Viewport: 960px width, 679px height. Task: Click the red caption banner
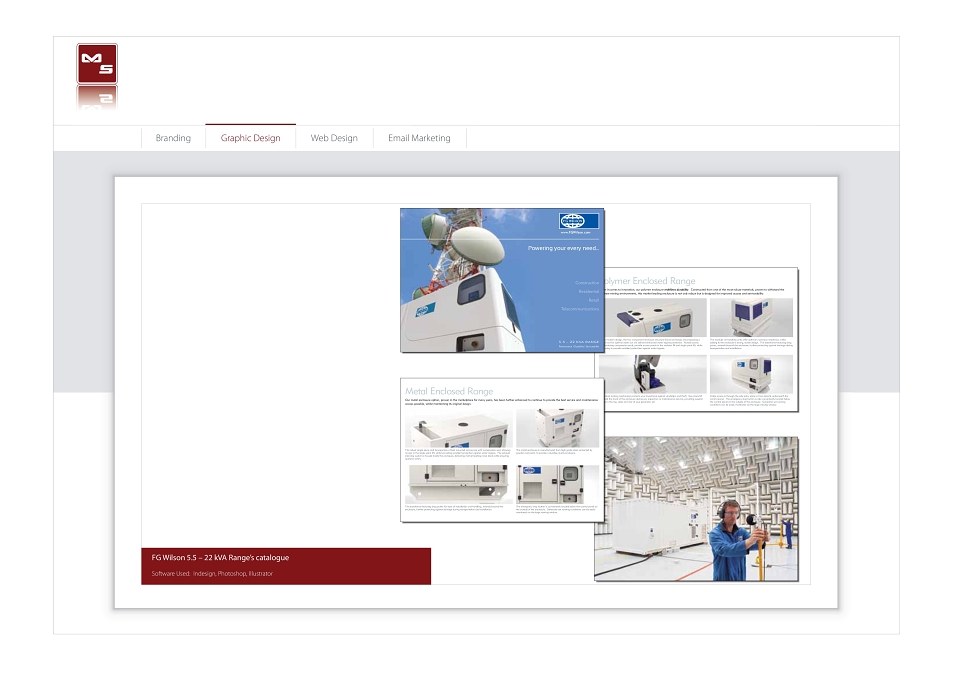click(x=286, y=566)
